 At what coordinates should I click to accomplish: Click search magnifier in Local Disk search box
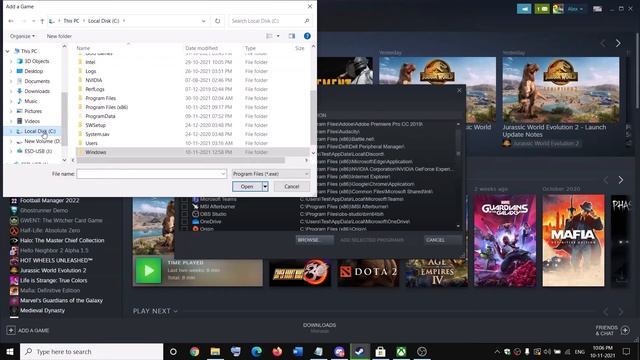click(307, 21)
